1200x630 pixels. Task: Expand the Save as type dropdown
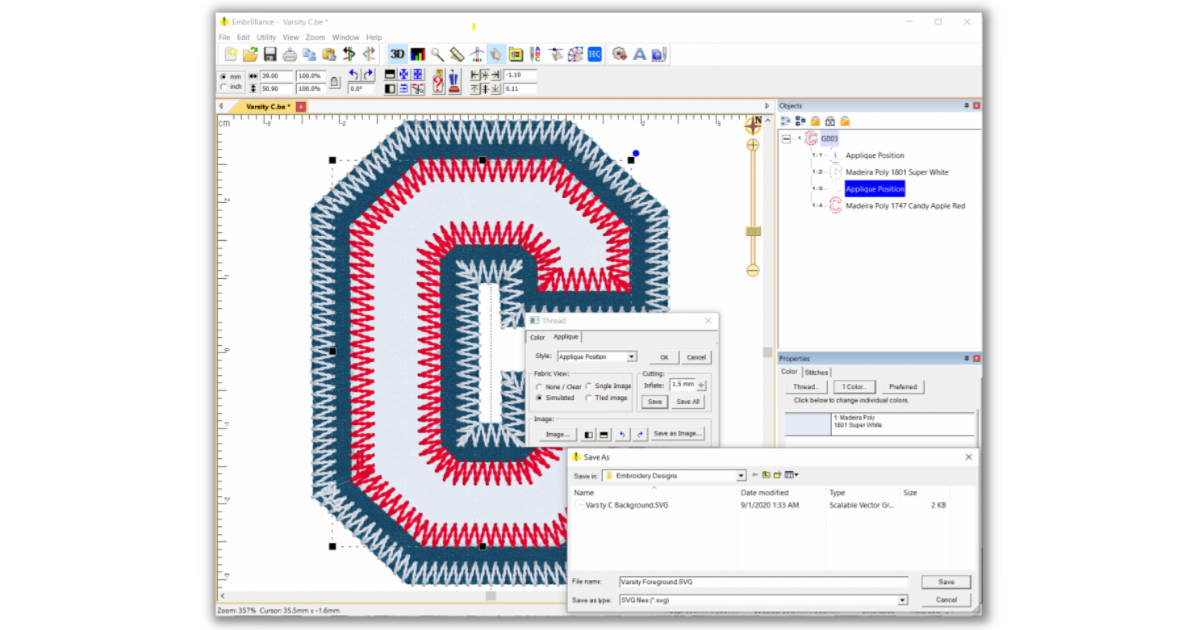pos(902,600)
